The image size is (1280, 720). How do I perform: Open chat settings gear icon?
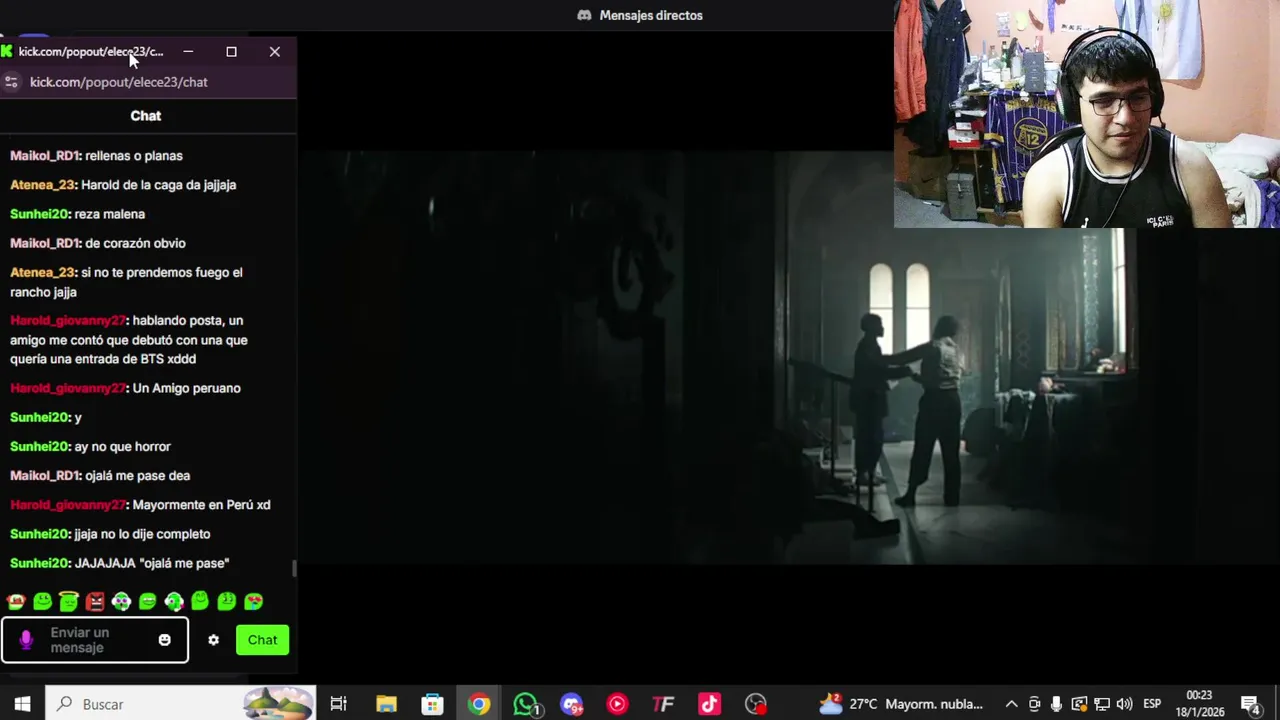coord(213,640)
